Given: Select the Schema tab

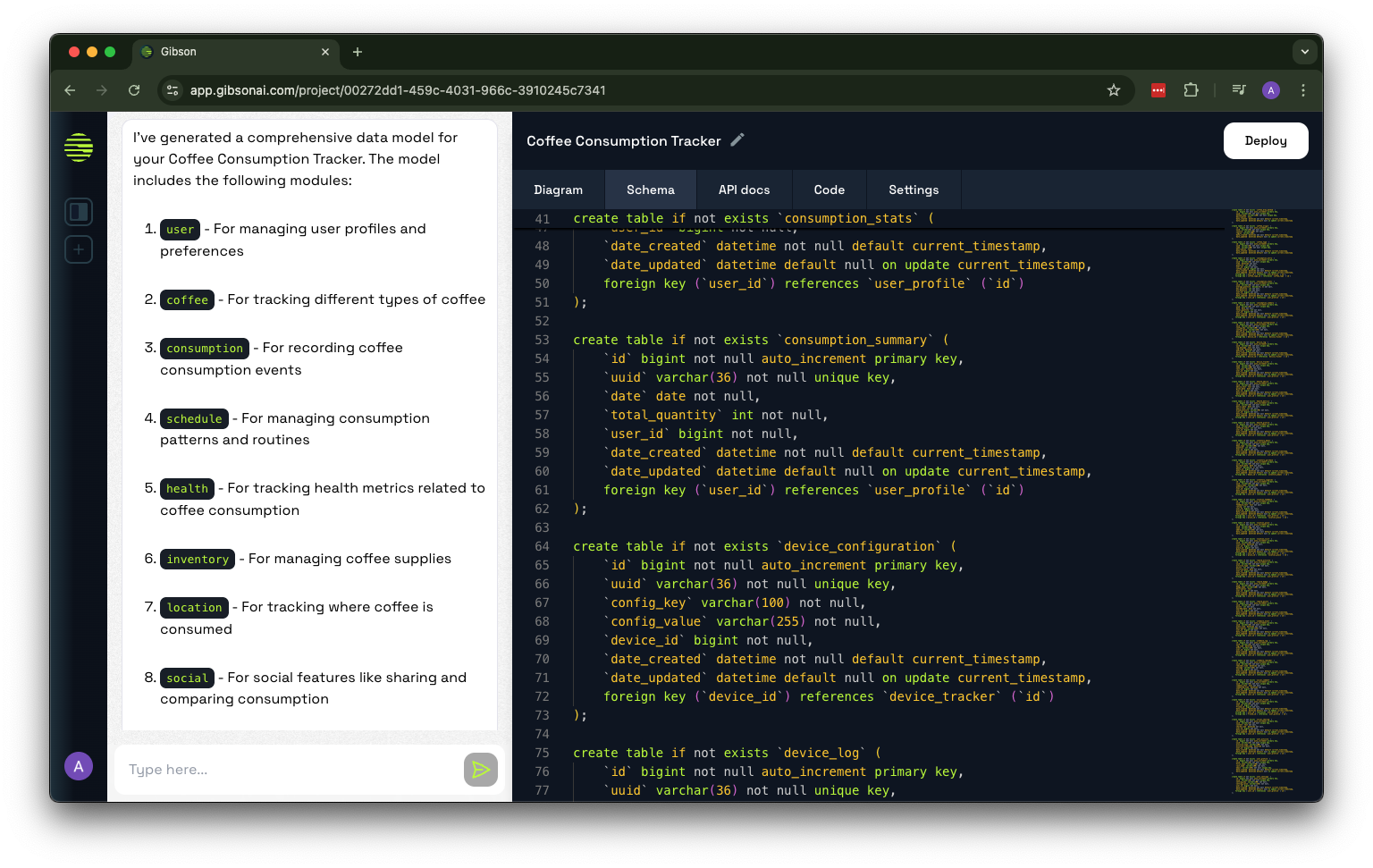Looking at the screenshot, I should (651, 190).
